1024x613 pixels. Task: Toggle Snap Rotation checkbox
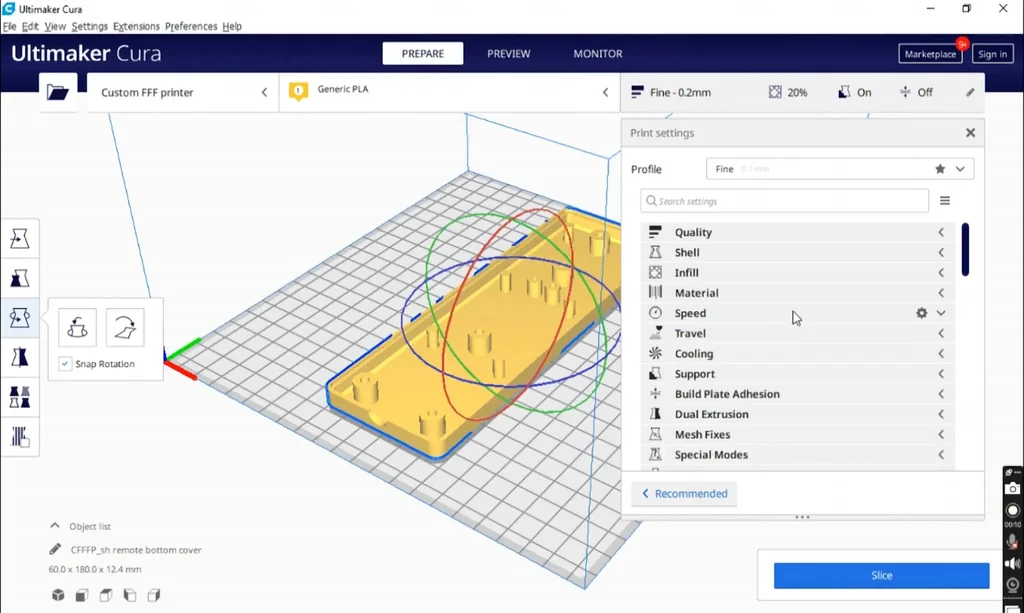[65, 364]
